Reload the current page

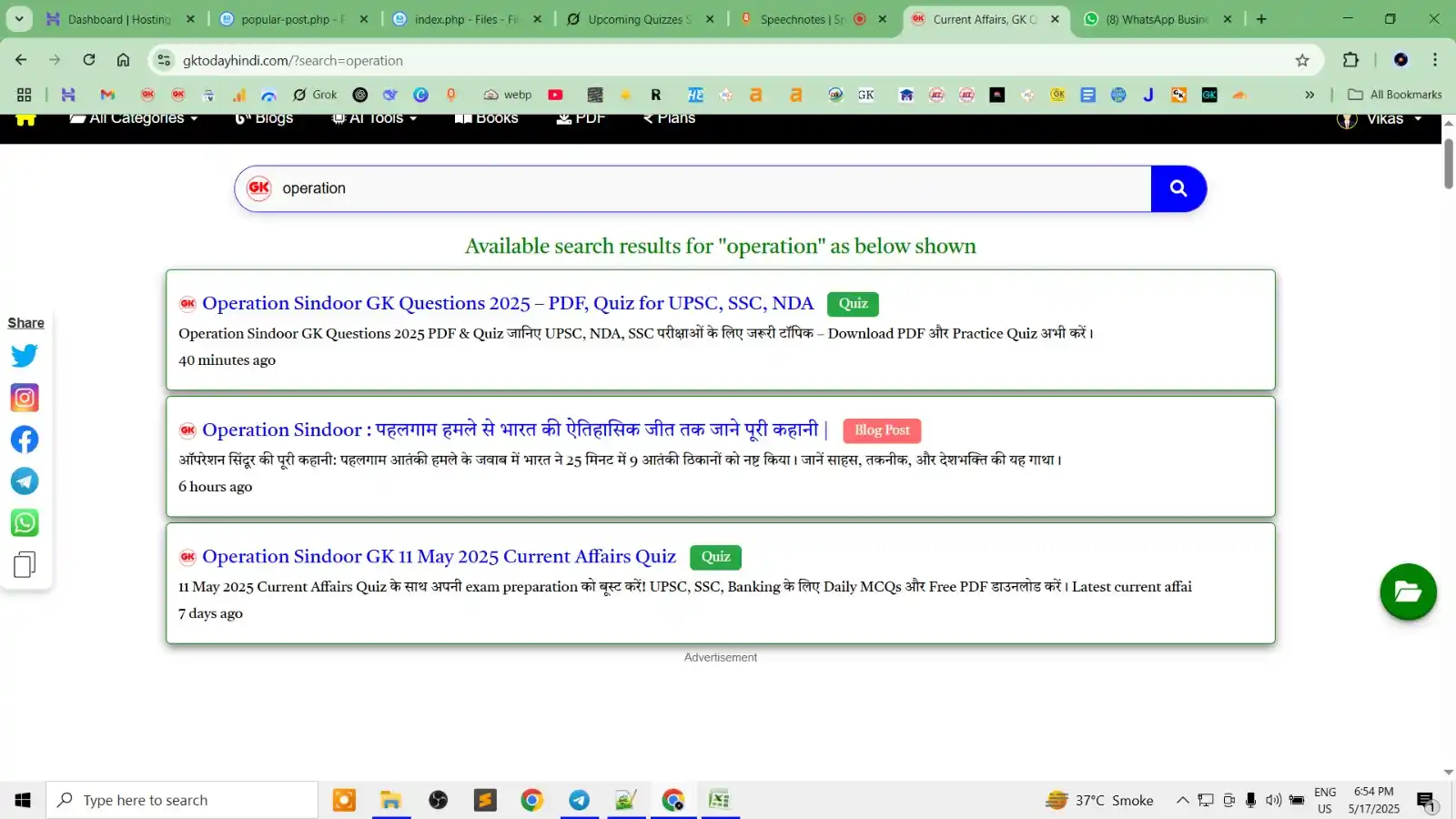[89, 60]
